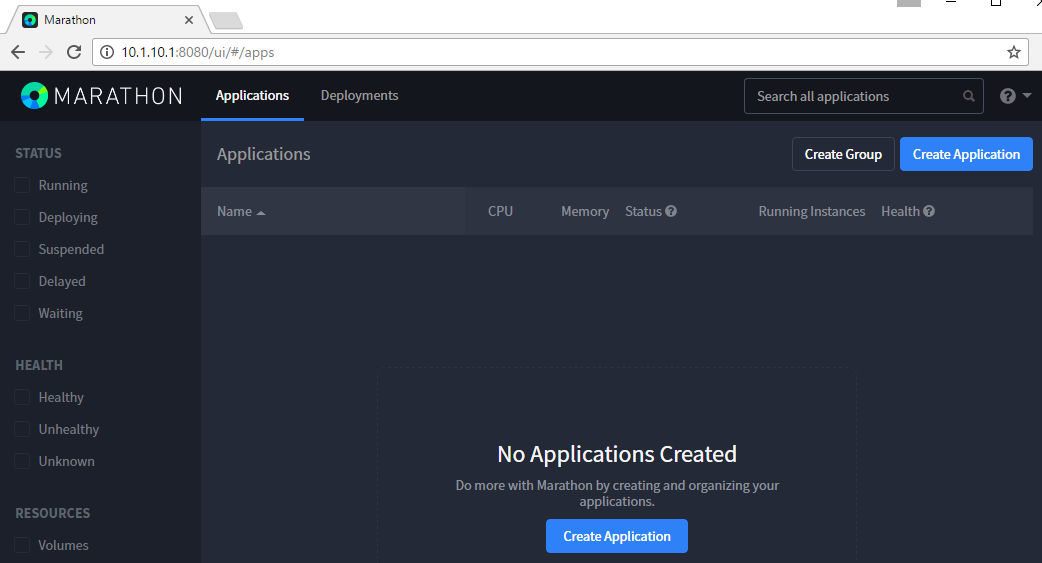1042x563 pixels.
Task: Sort by the Name column
Action: pos(235,211)
